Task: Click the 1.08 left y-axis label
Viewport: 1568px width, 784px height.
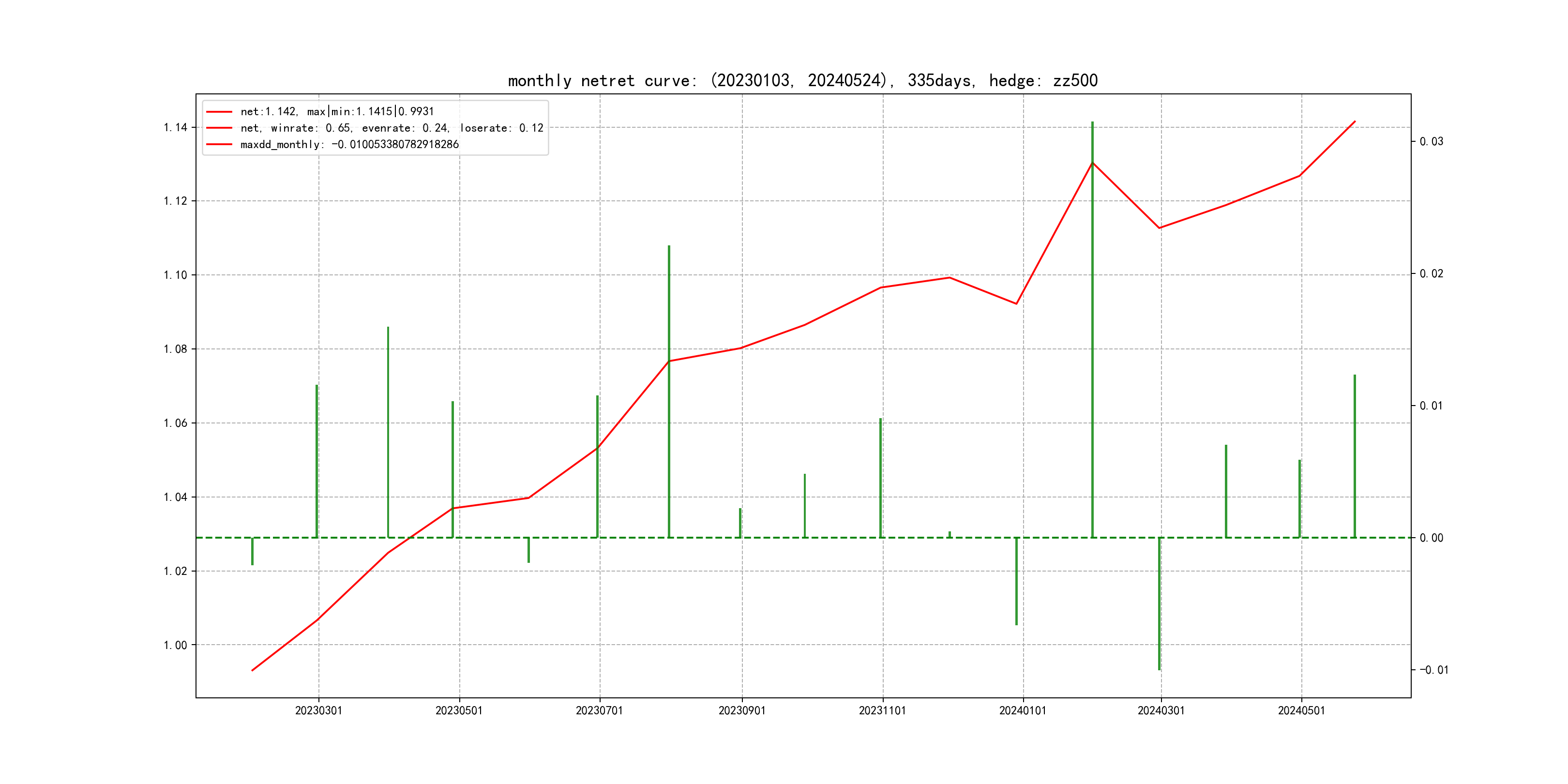Action: pos(175,349)
